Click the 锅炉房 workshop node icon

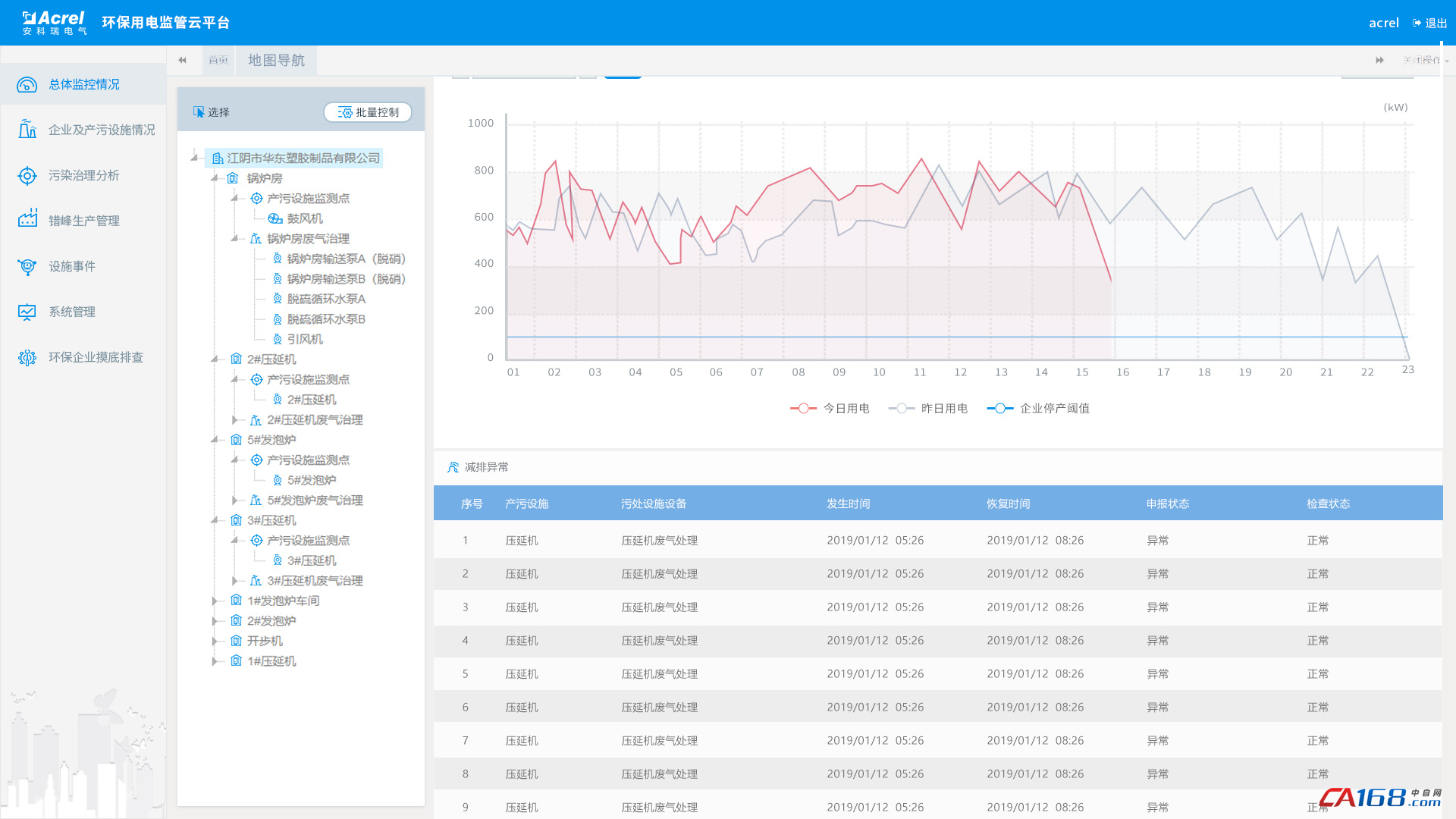tap(233, 178)
